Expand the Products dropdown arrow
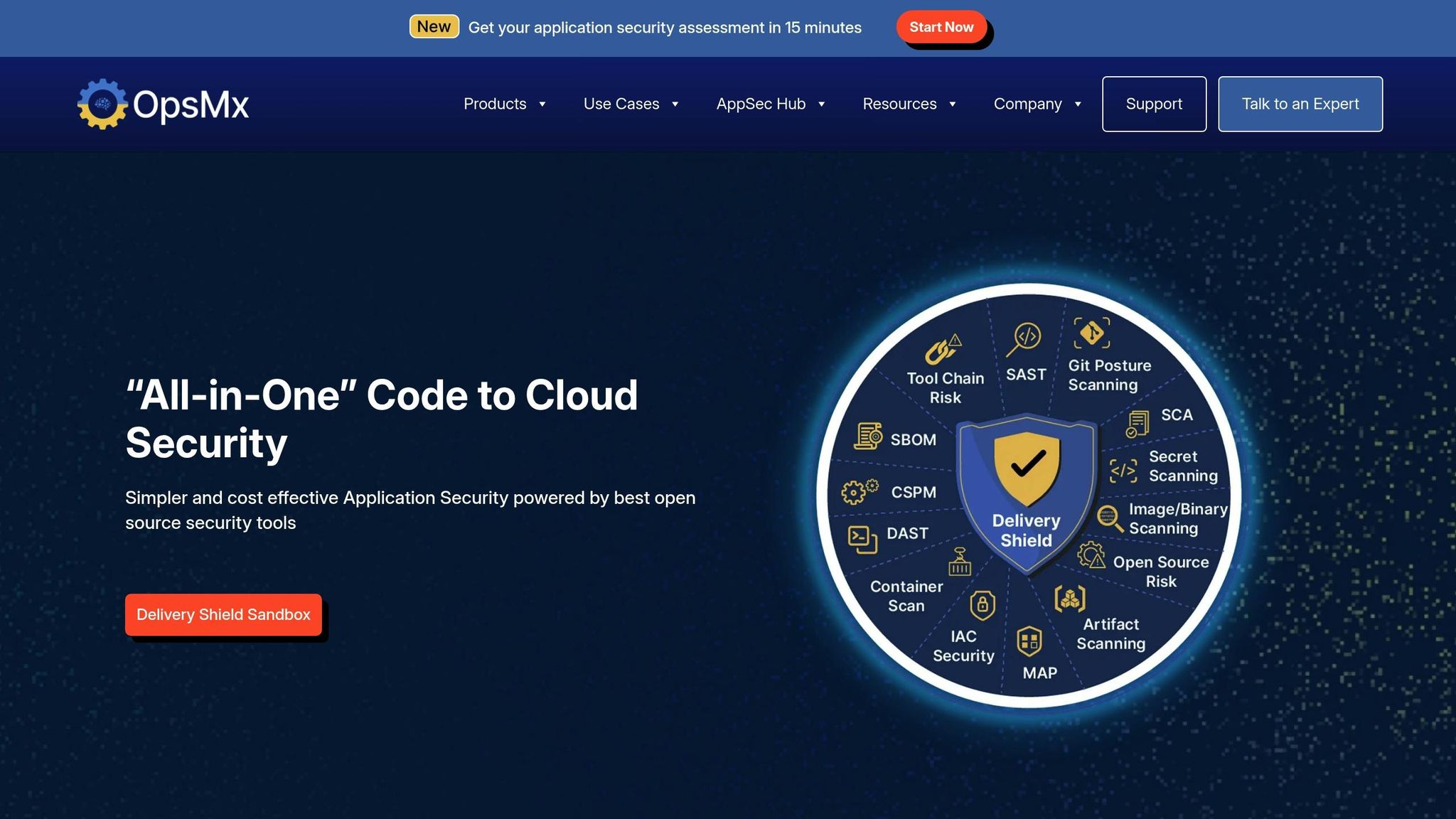 (542, 105)
